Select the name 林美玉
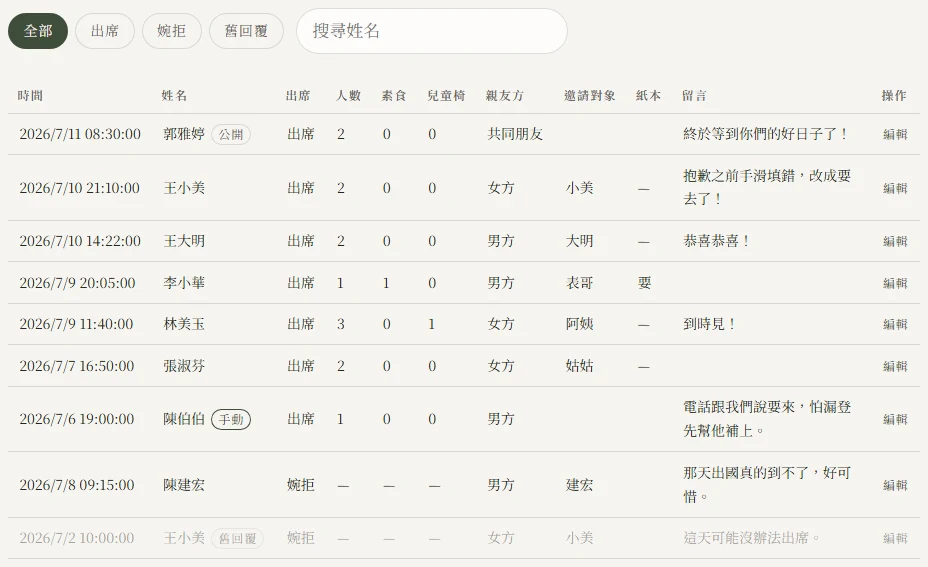Viewport: 928px width, 567px height. coord(184,324)
